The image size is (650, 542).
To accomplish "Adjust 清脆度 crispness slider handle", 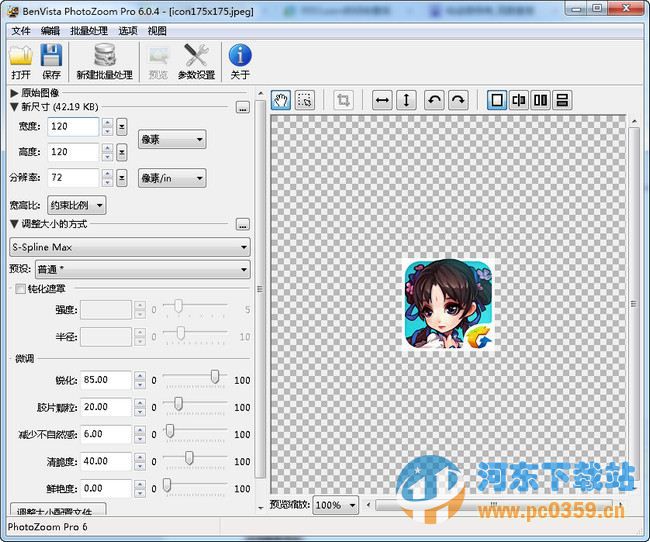I will (189, 458).
